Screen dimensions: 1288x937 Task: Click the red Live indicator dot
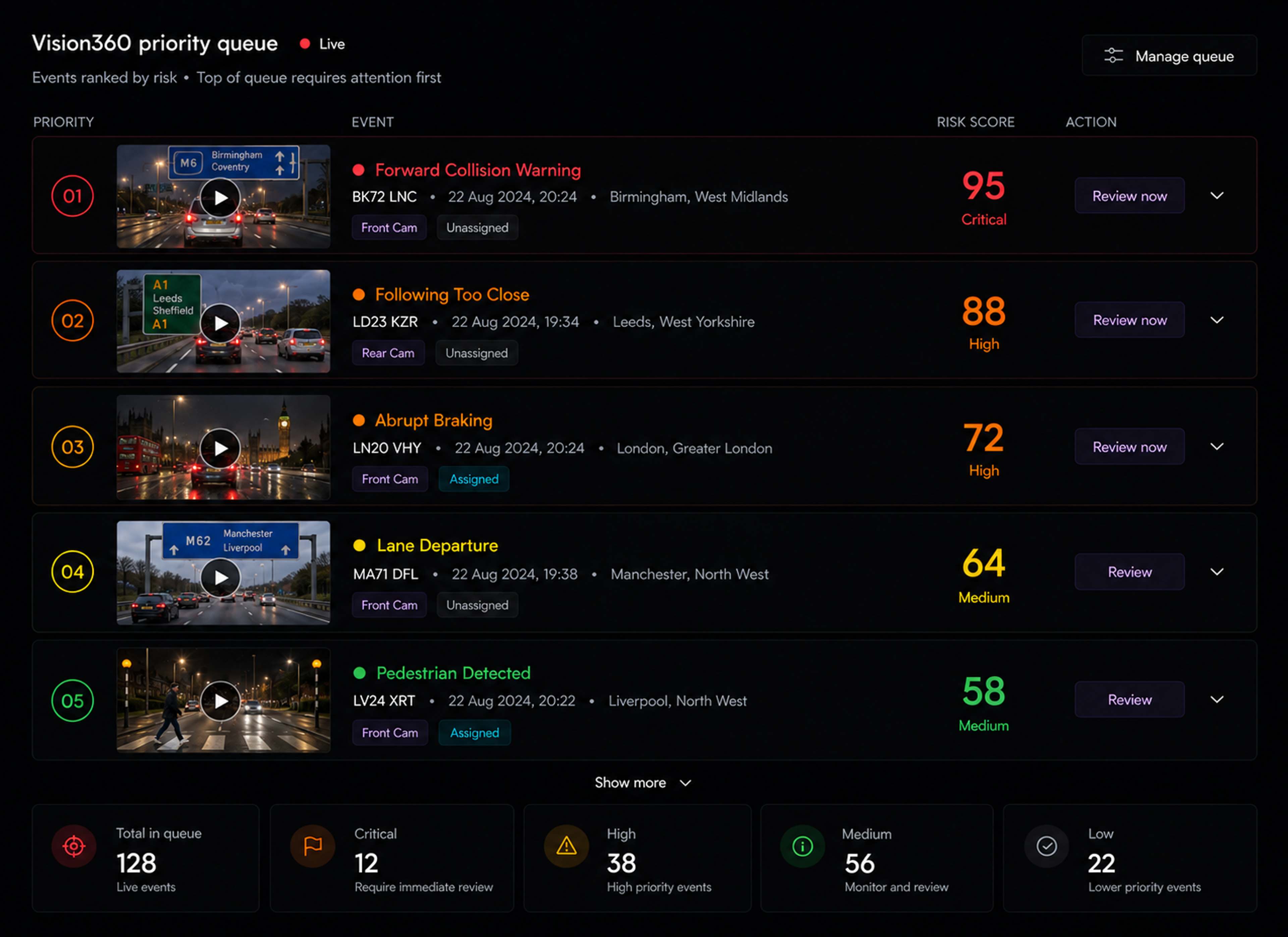pyautogui.click(x=305, y=44)
